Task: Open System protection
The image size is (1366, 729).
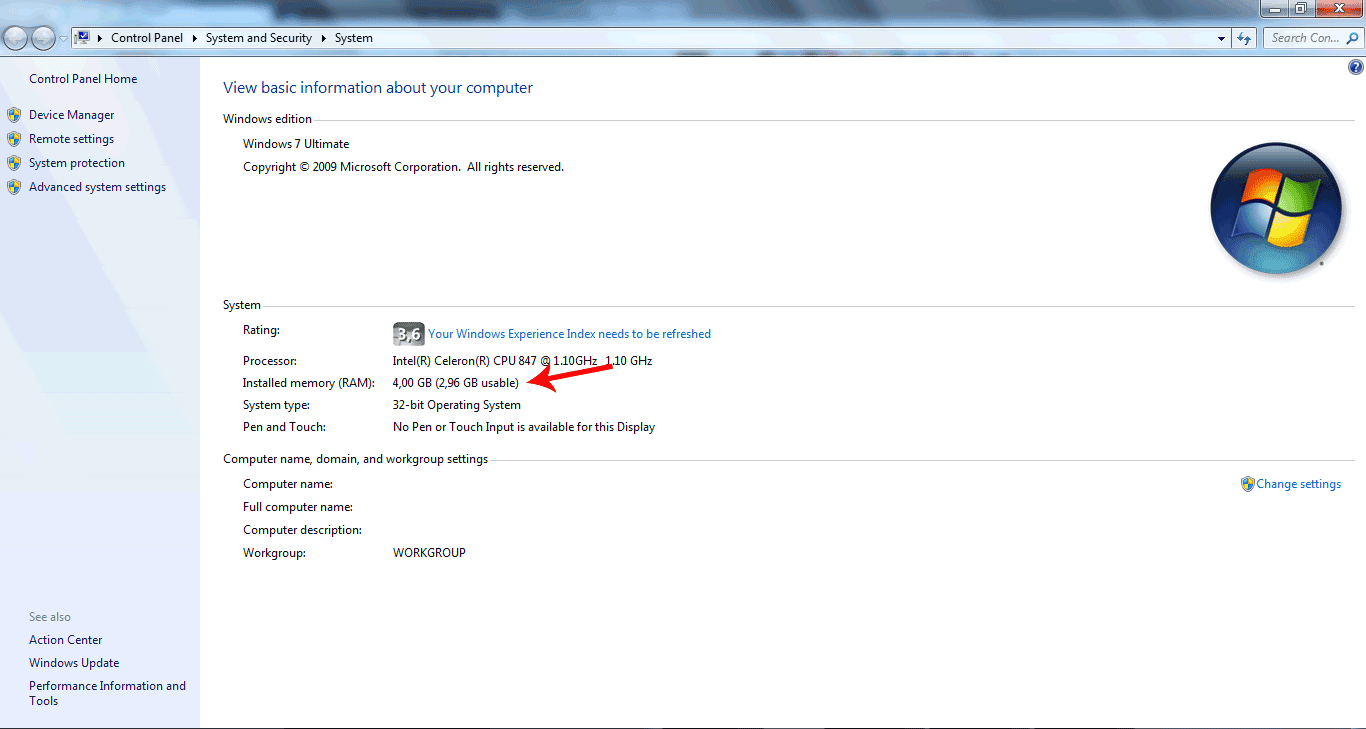Action: point(77,163)
